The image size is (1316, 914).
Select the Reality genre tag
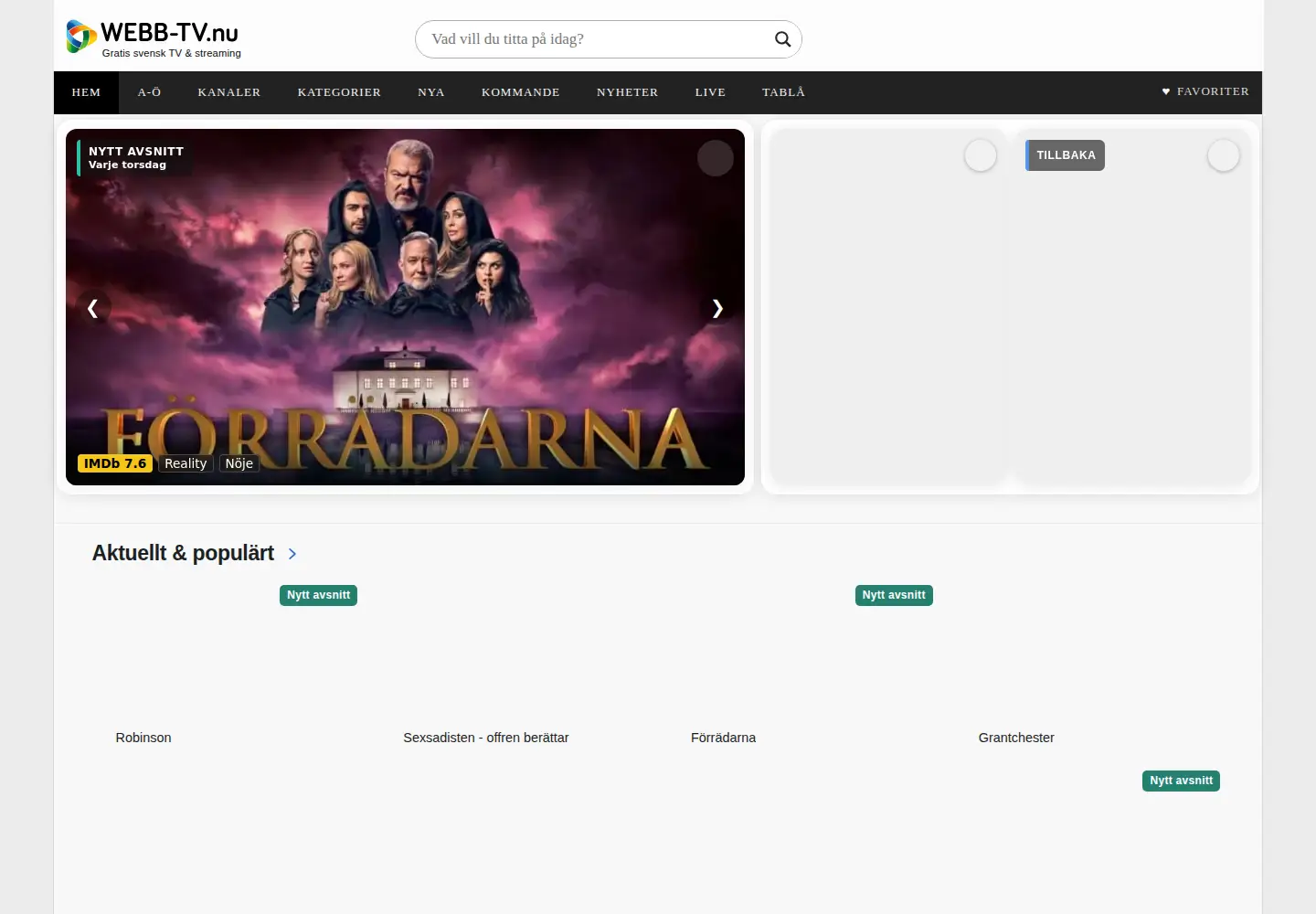(x=186, y=463)
